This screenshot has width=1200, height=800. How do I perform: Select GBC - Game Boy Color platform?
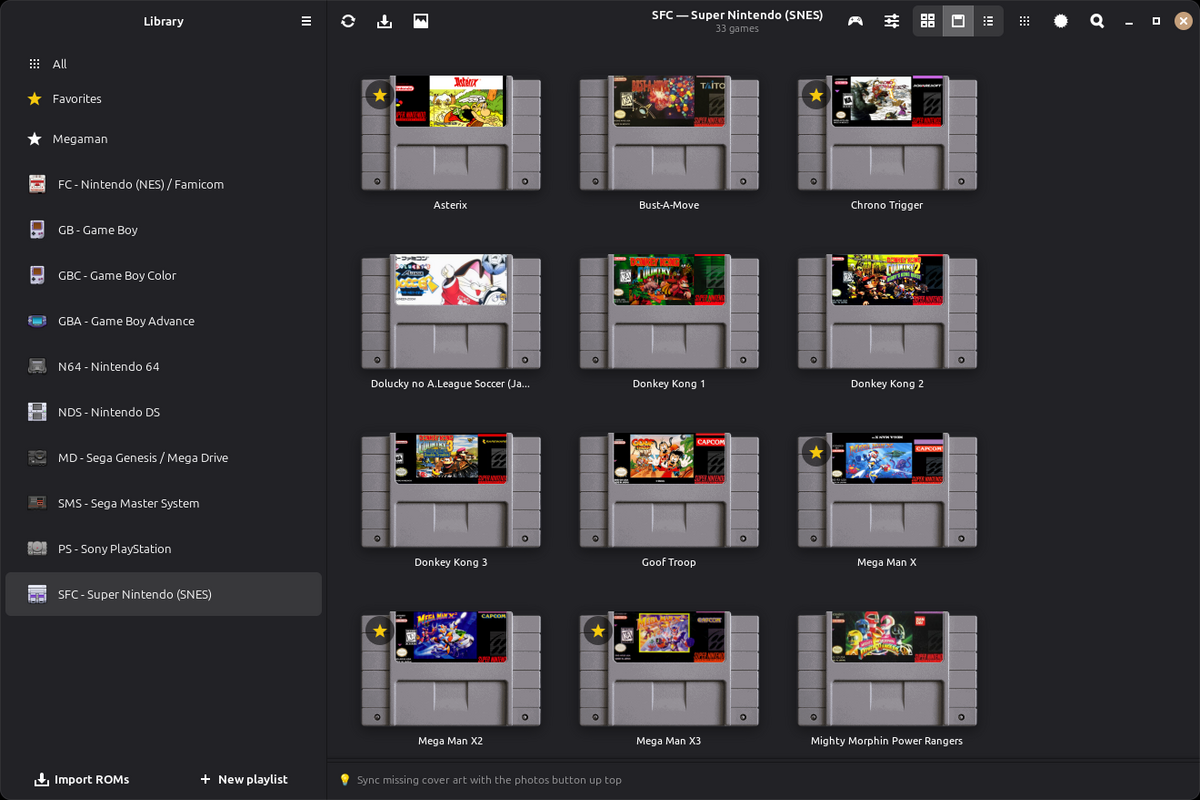[163, 275]
